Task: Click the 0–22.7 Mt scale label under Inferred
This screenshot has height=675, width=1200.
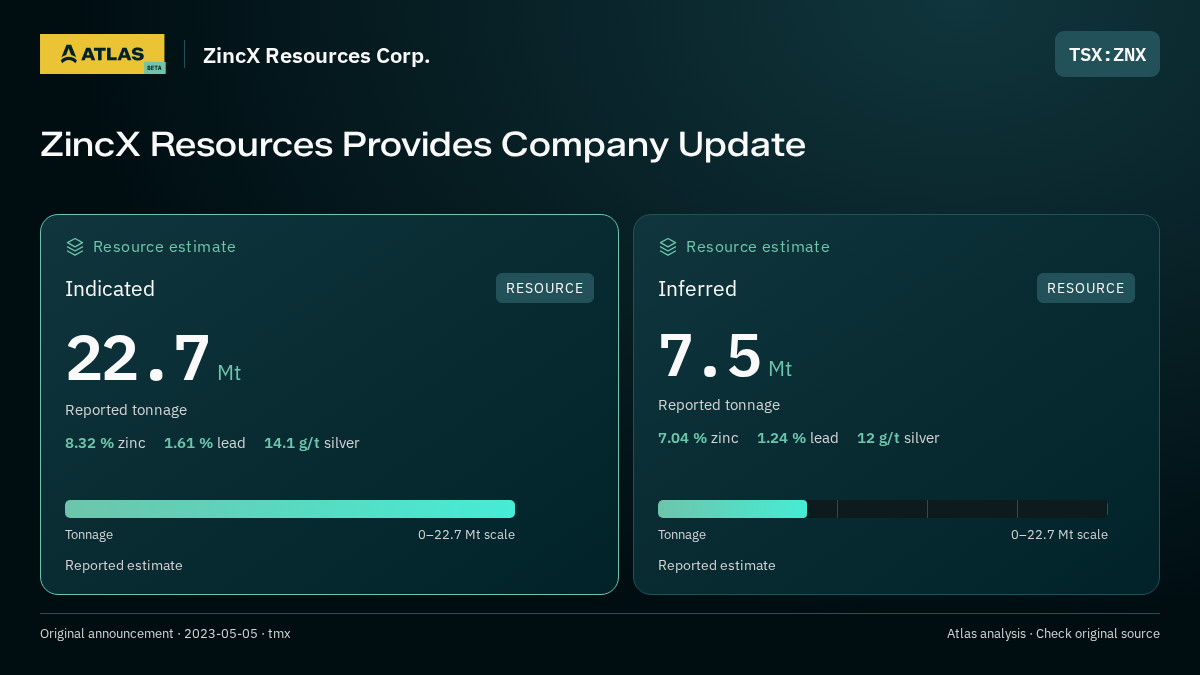Action: click(1059, 535)
